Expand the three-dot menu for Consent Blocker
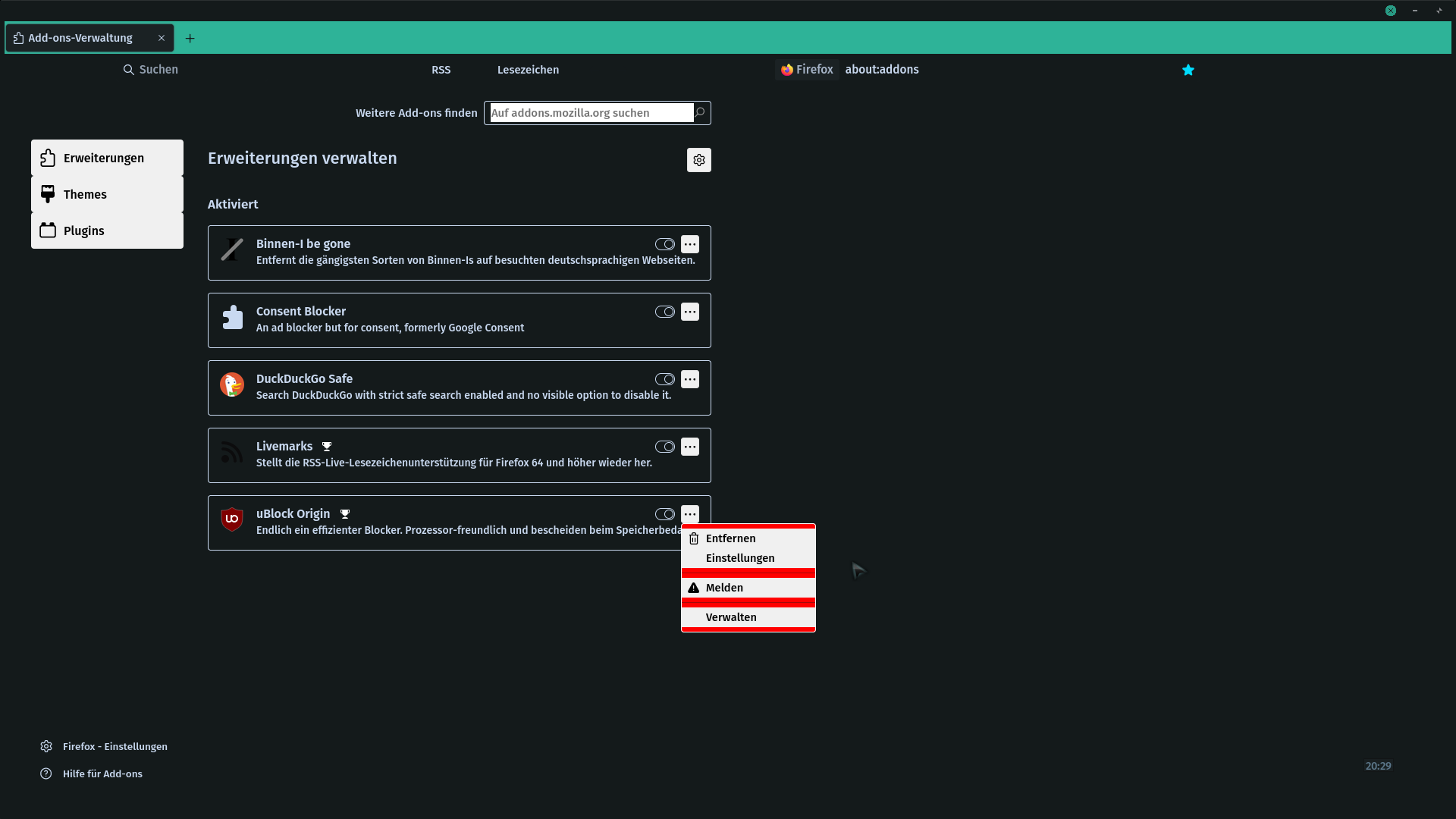 tap(689, 312)
